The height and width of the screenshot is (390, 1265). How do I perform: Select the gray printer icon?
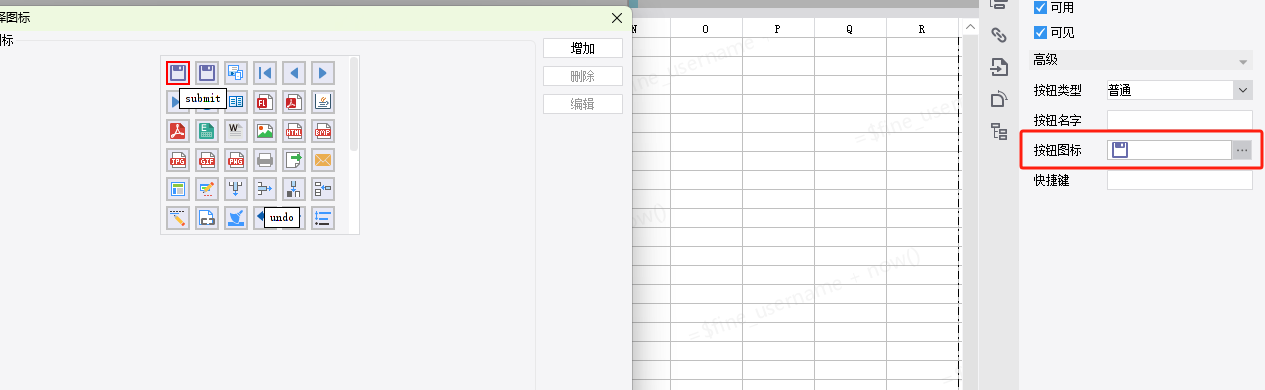click(265, 159)
